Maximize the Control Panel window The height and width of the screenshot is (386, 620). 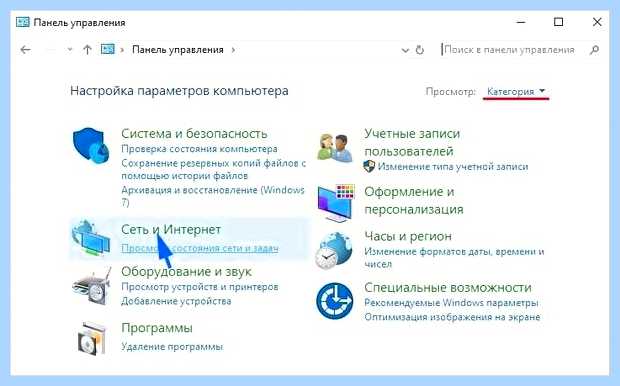[x=558, y=22]
